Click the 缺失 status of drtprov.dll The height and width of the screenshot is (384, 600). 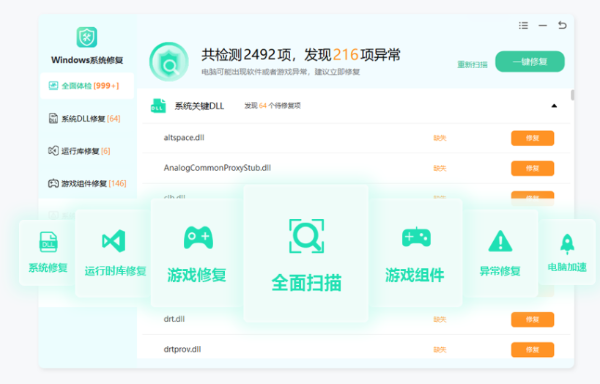pos(440,350)
